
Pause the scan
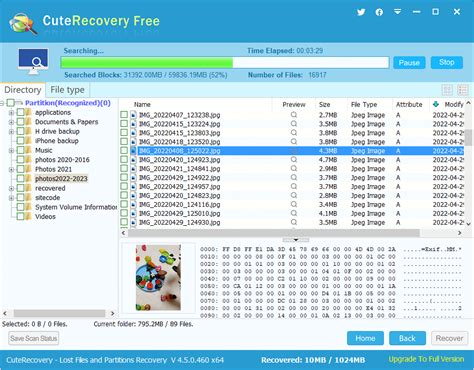point(409,63)
